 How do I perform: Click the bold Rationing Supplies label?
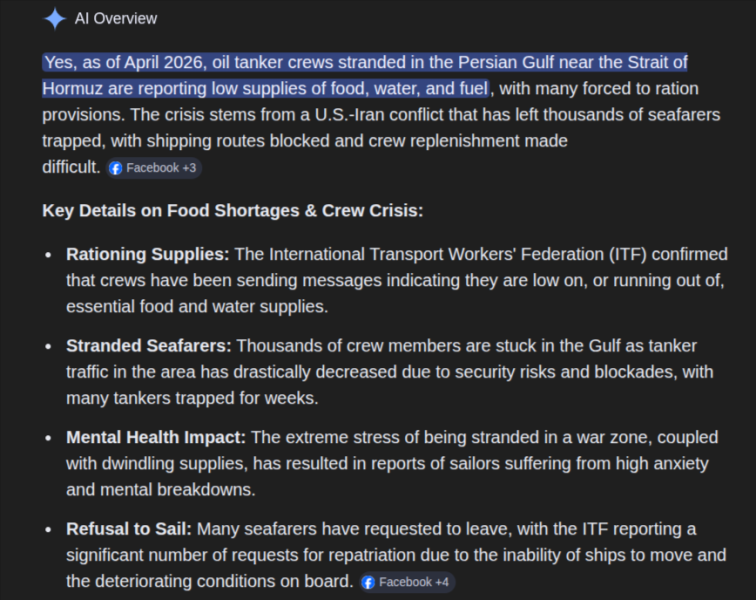coord(148,254)
